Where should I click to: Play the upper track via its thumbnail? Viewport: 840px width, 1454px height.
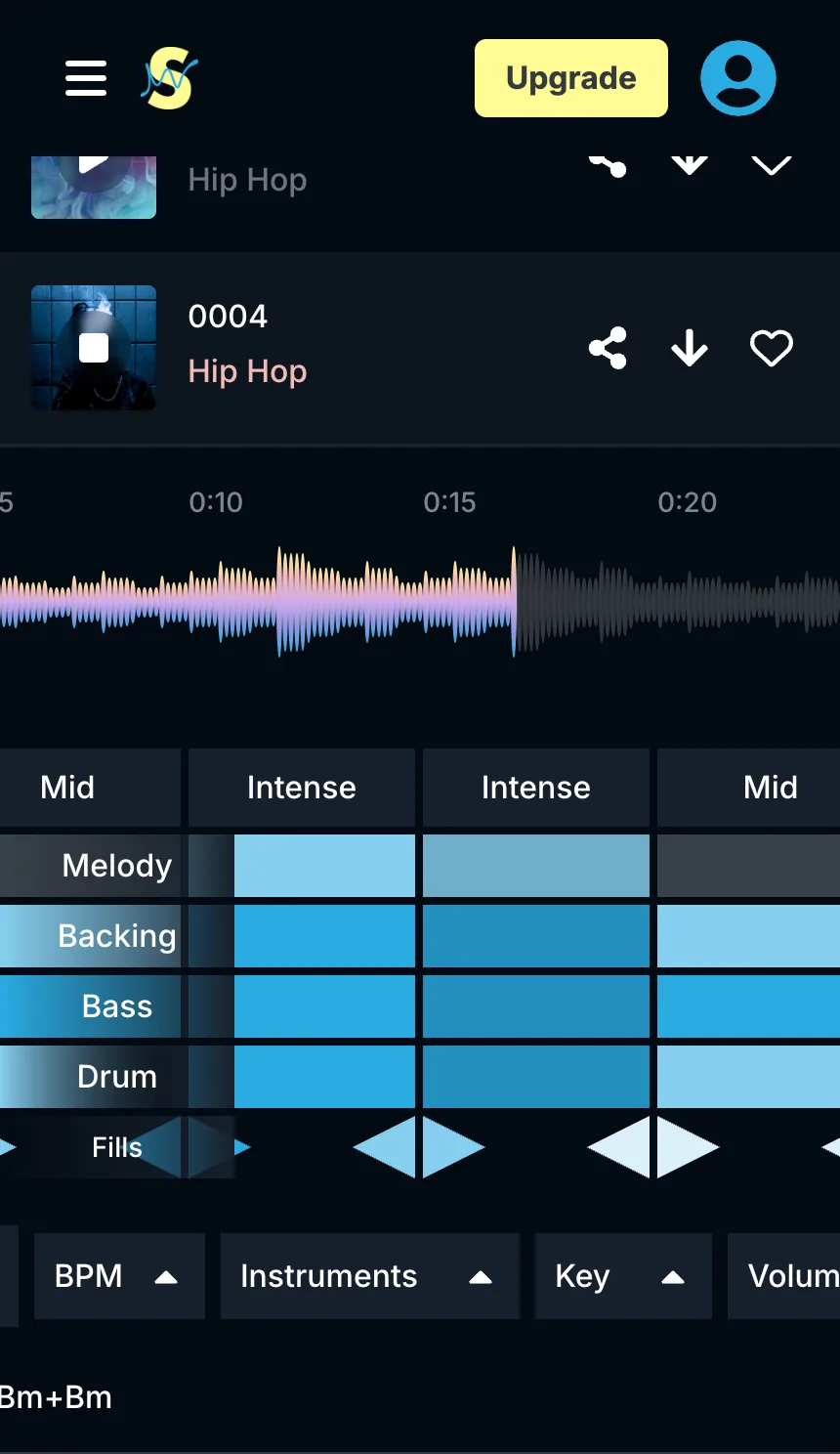point(94,186)
